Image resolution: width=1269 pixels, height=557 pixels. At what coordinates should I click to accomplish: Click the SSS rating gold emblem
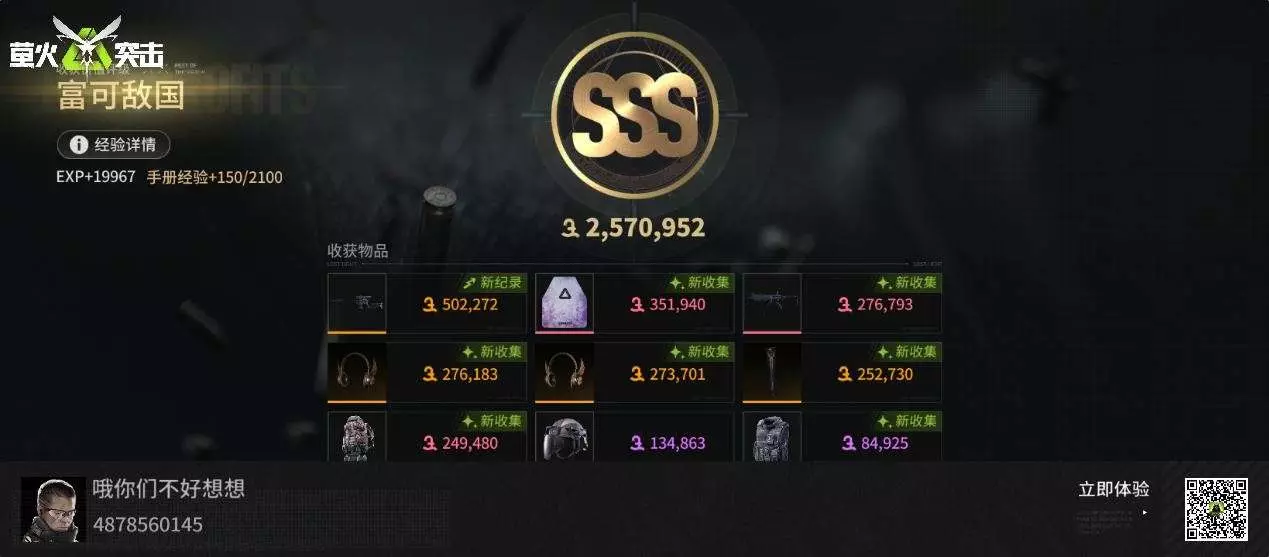633,115
